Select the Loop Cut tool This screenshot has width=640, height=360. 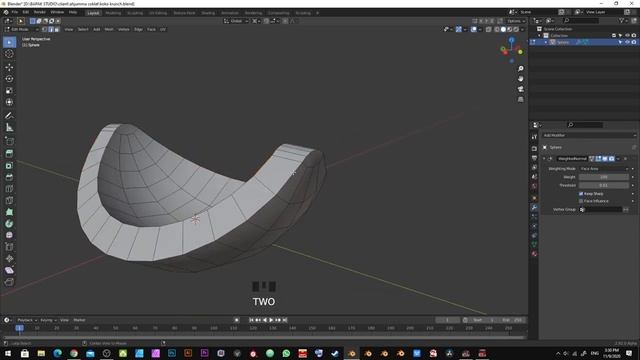pyautogui.click(x=9, y=189)
